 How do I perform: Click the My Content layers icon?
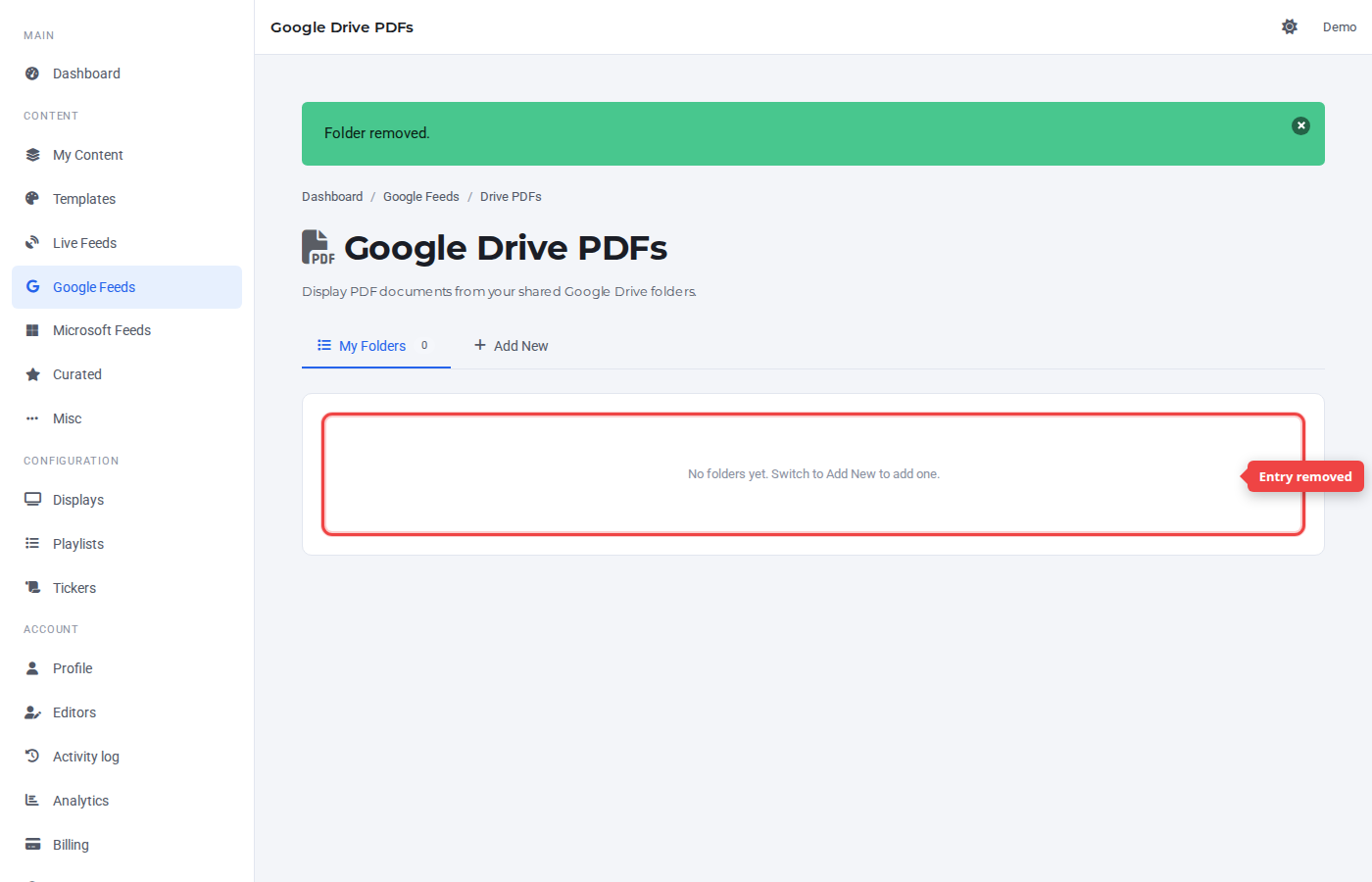pyautogui.click(x=32, y=155)
